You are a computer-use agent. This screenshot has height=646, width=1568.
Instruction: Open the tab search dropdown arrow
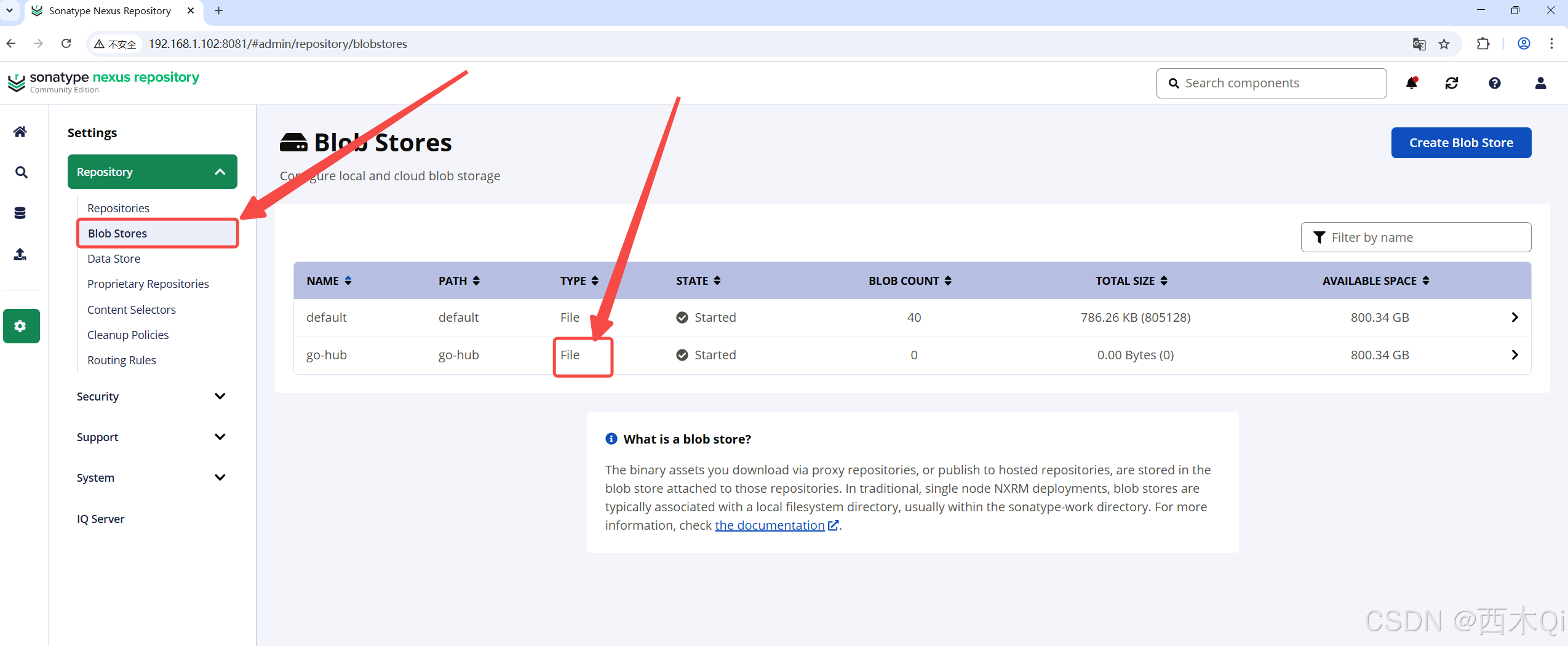(10, 10)
